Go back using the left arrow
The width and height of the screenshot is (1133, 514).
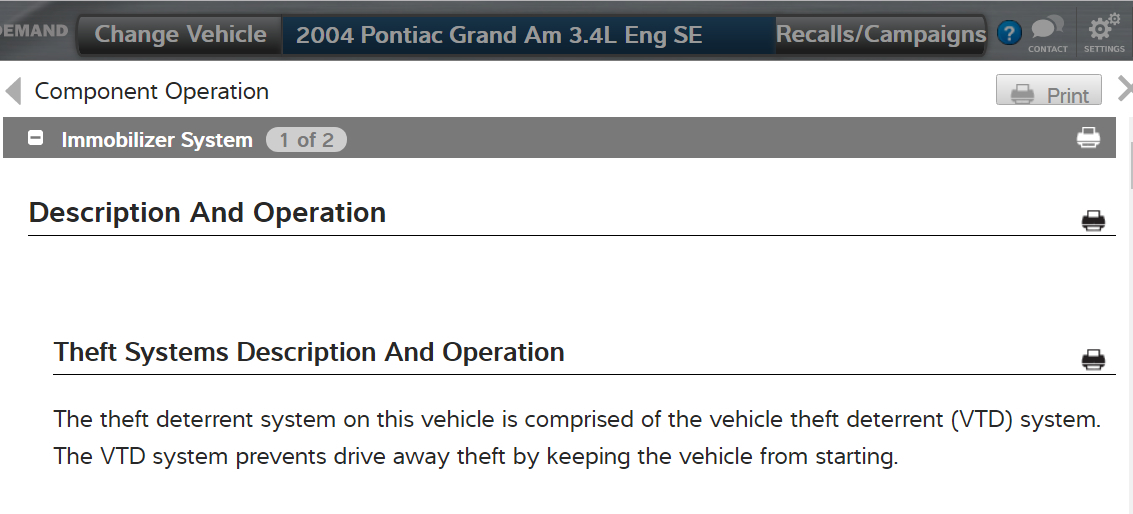pos(13,91)
